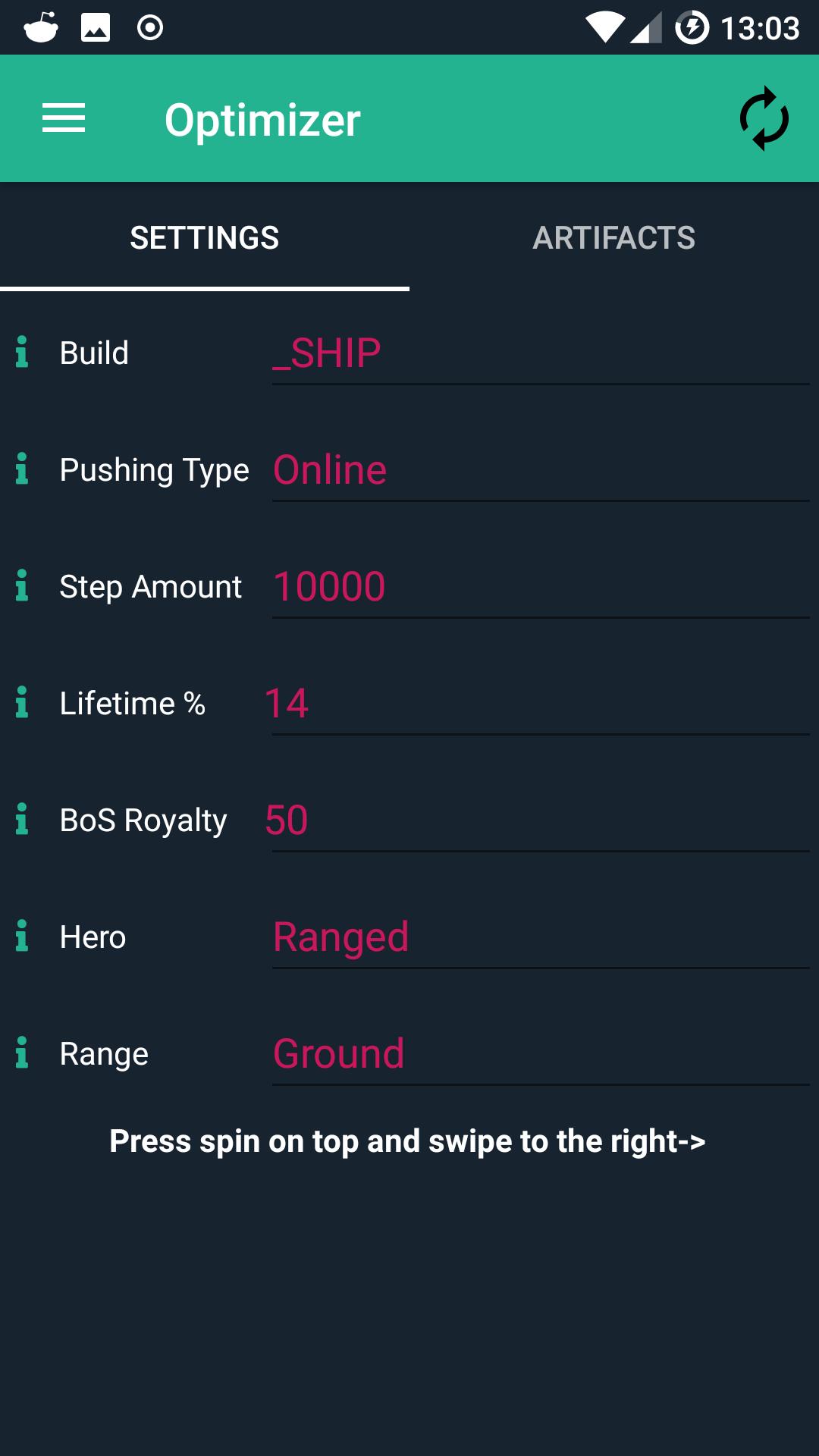Tap the info icon beside Pushing Type
This screenshot has height=1456, width=819.
tap(22, 469)
